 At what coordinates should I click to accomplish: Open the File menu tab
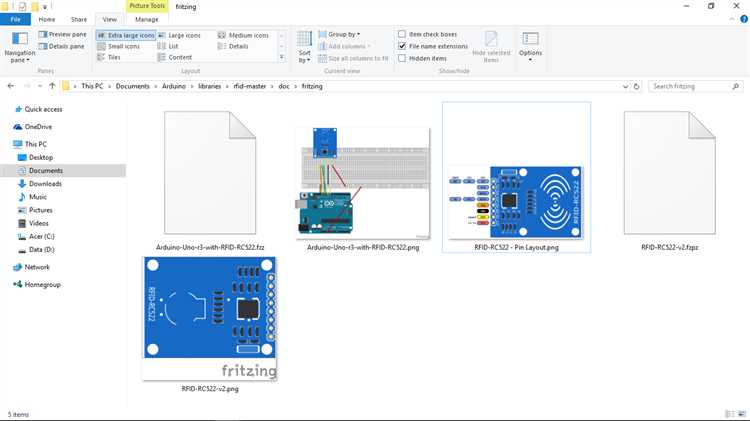point(15,20)
